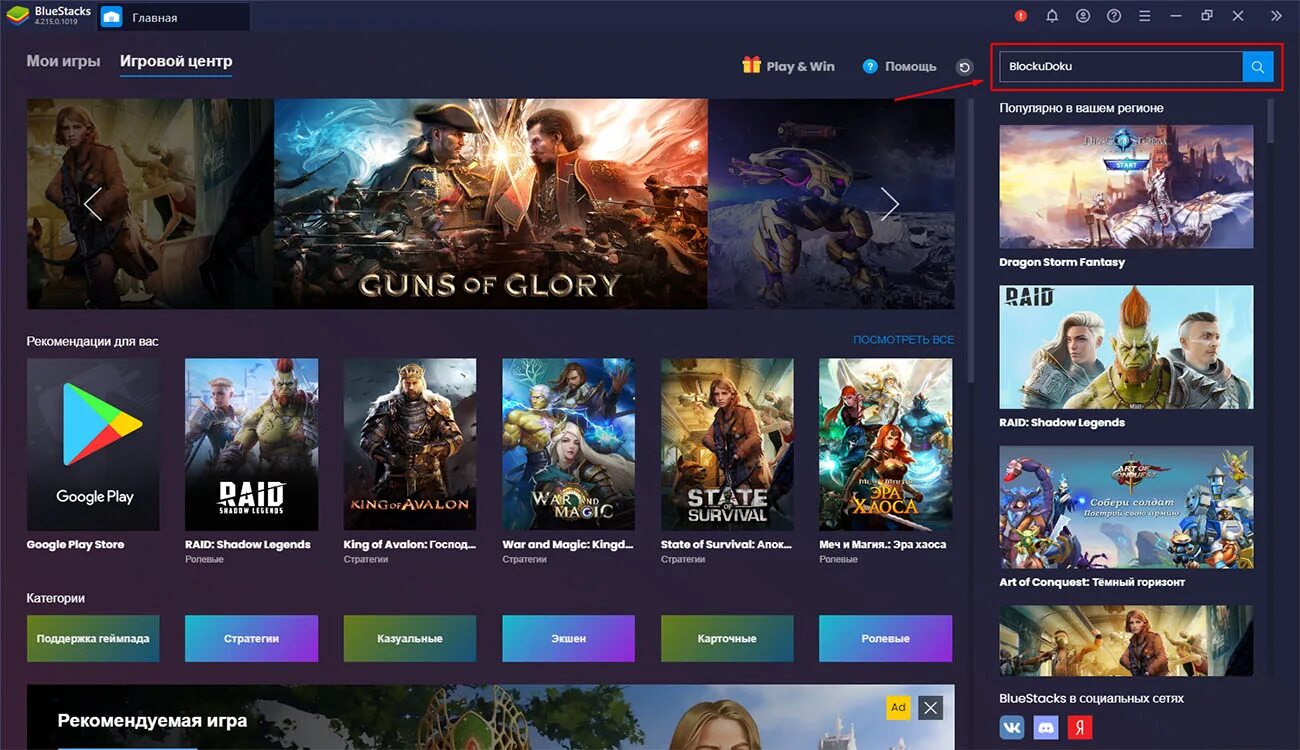Image resolution: width=1300 pixels, height=750 pixels.
Task: Switch to the Мои игры tab
Action: point(63,61)
